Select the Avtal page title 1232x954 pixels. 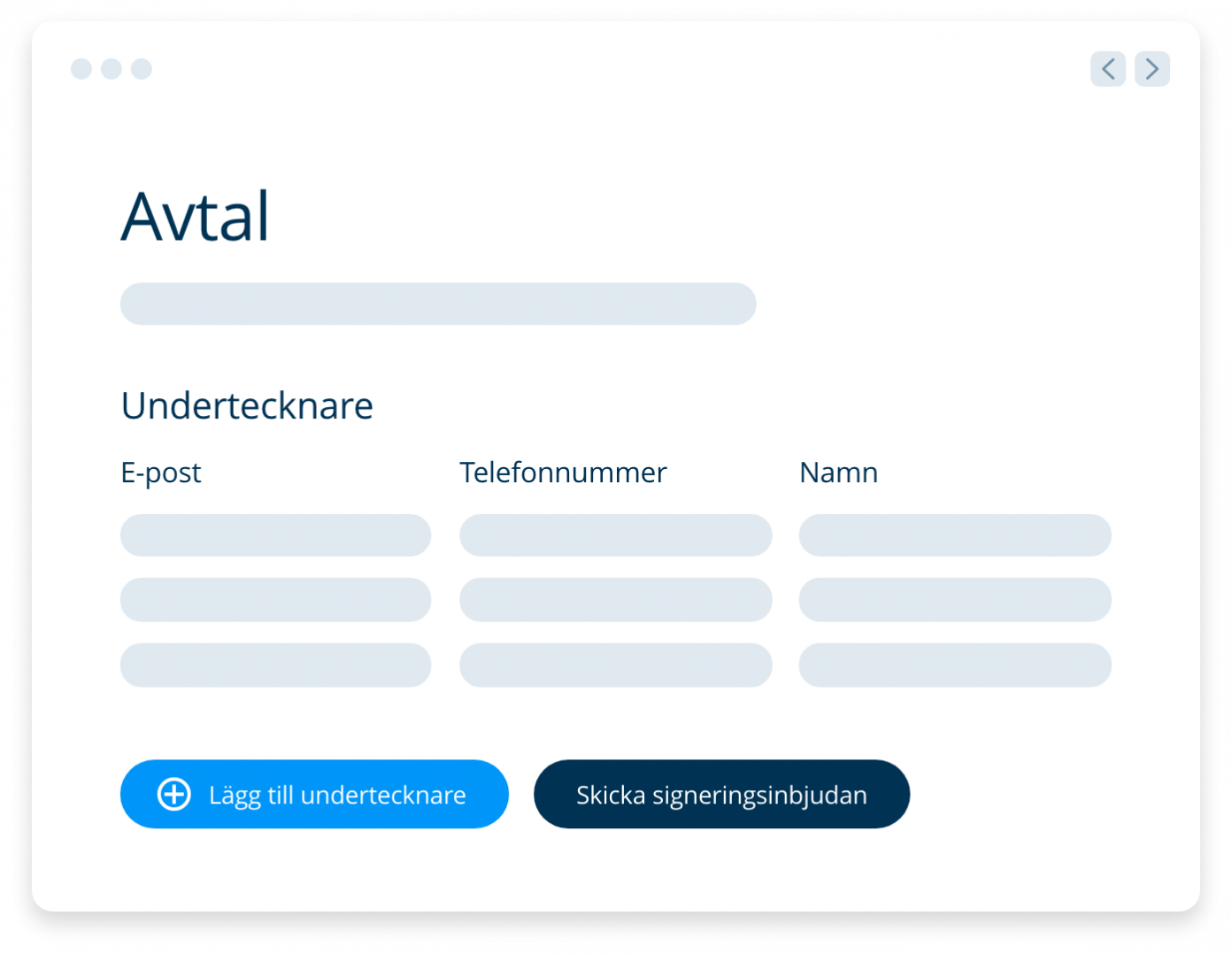195,215
